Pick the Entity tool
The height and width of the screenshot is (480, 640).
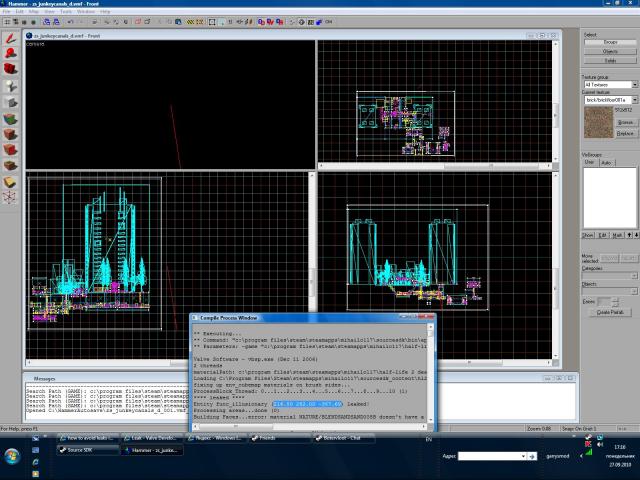click(x=11, y=86)
